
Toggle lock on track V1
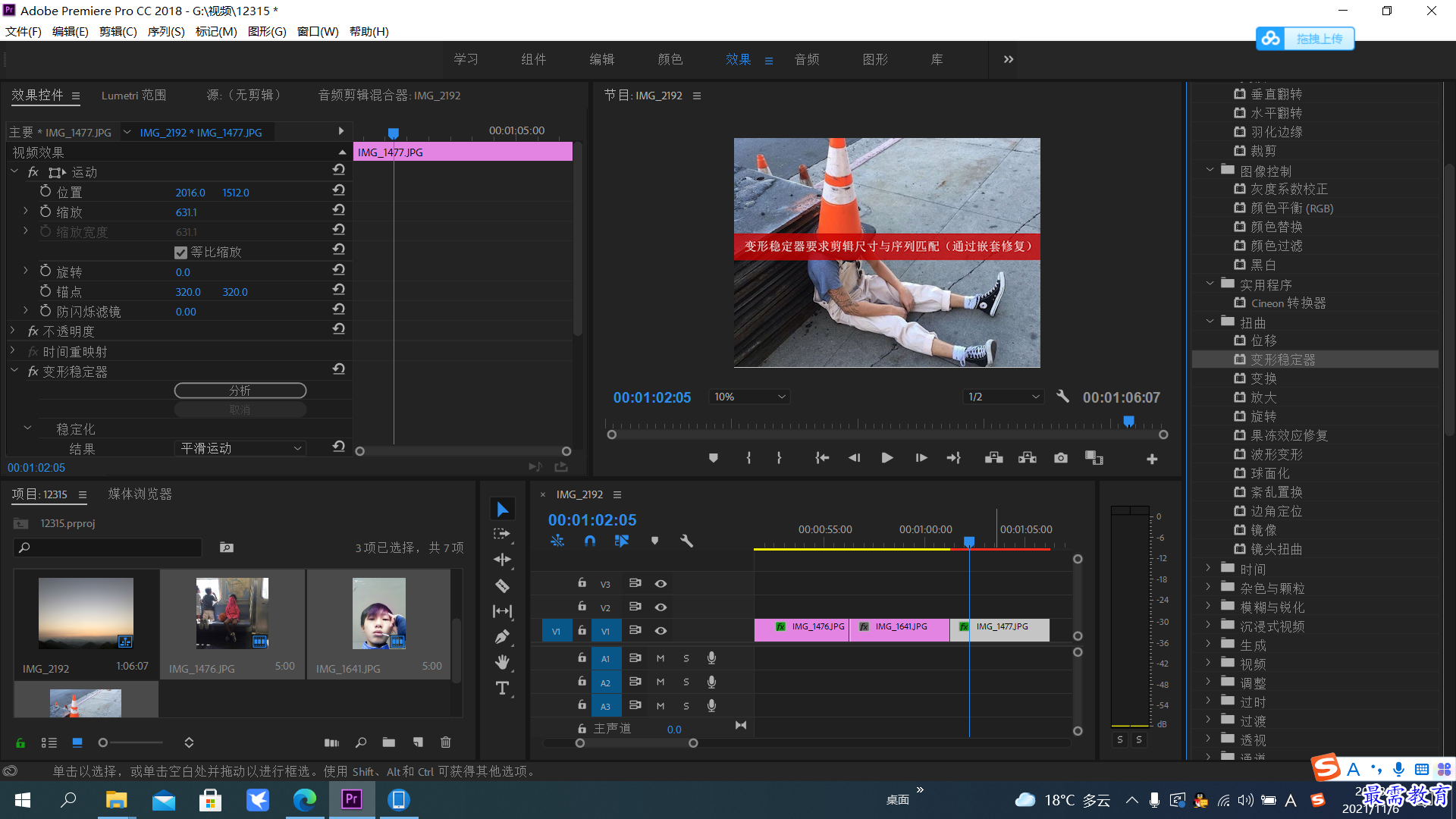[582, 630]
